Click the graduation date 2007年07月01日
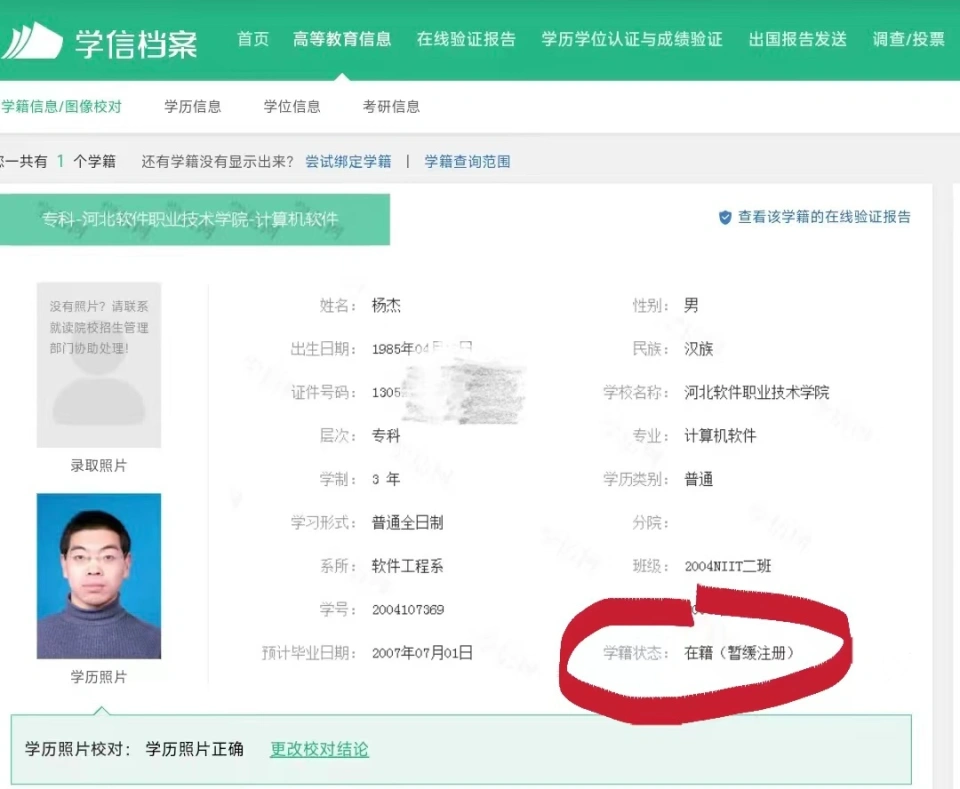The height and width of the screenshot is (789, 960). pos(422,653)
